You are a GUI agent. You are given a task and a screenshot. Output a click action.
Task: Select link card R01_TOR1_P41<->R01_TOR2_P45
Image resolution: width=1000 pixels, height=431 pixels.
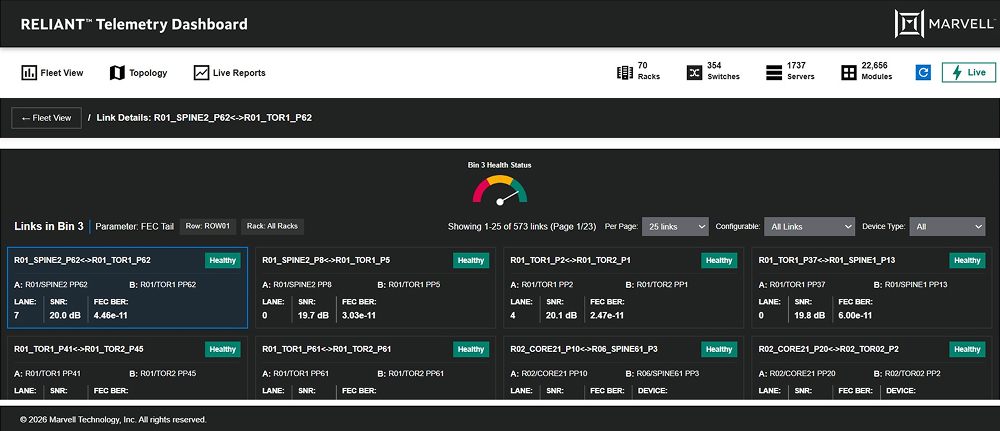[x=127, y=368]
